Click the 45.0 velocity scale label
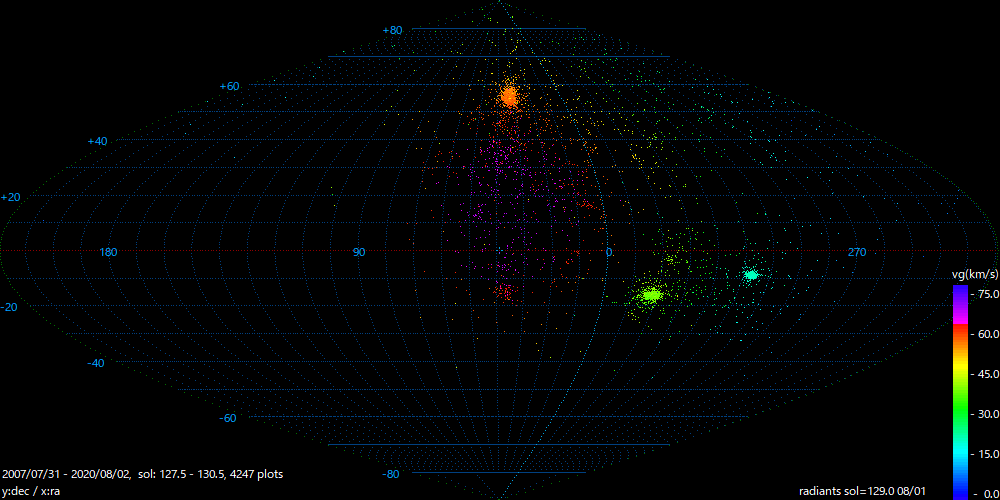Image resolution: width=1000 pixels, height=500 pixels. [x=984, y=374]
